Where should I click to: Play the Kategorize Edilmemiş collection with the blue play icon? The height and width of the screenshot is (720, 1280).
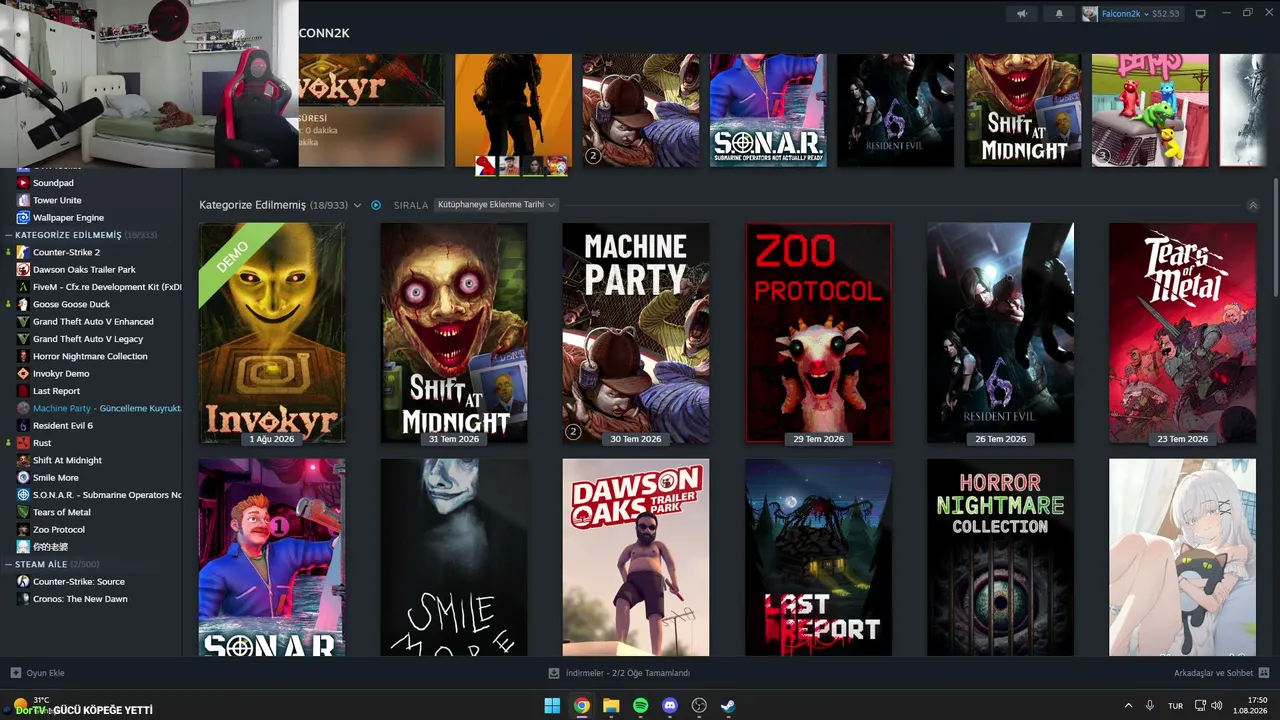point(376,205)
